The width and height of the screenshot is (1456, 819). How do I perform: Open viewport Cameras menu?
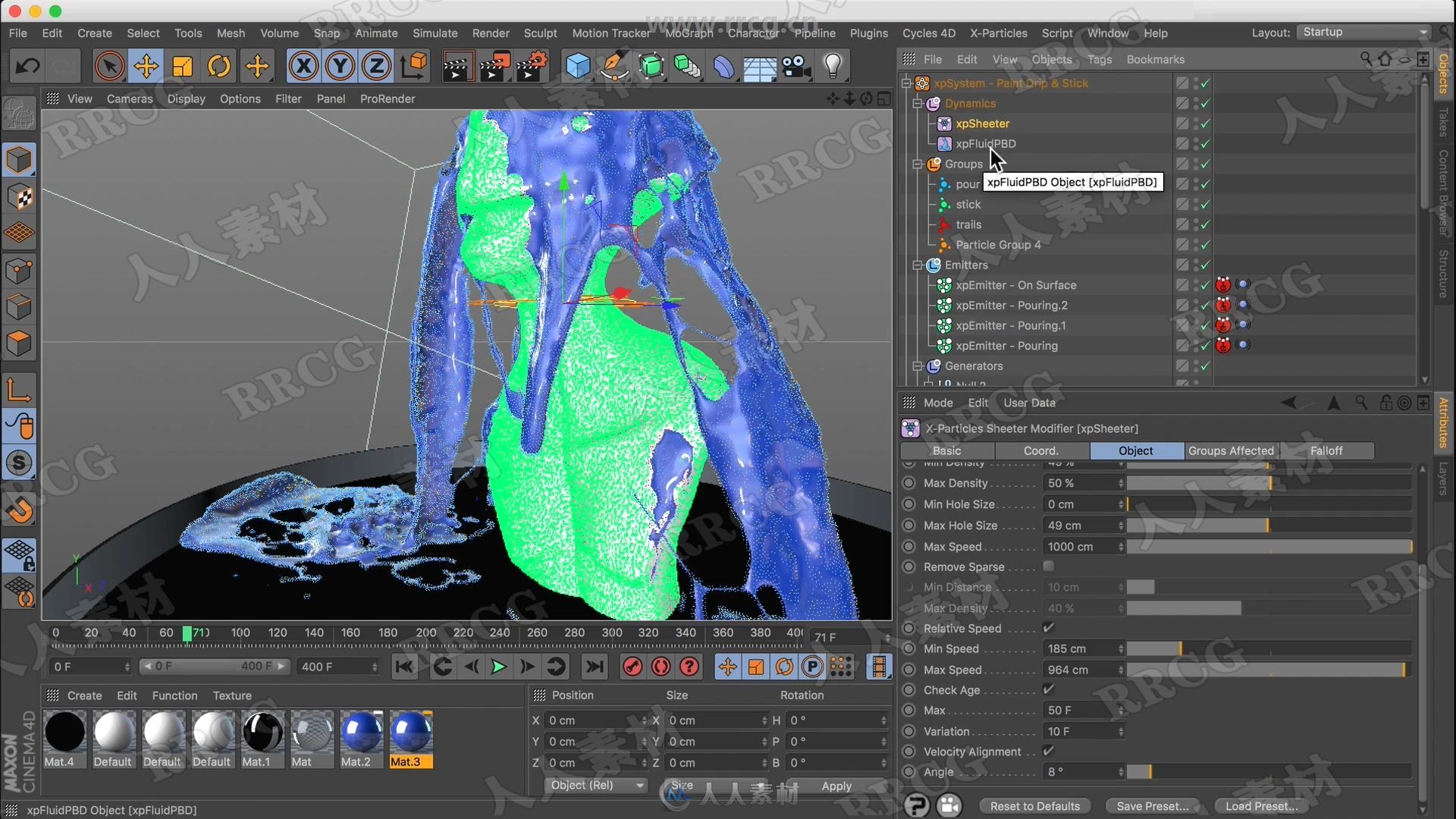click(x=130, y=99)
